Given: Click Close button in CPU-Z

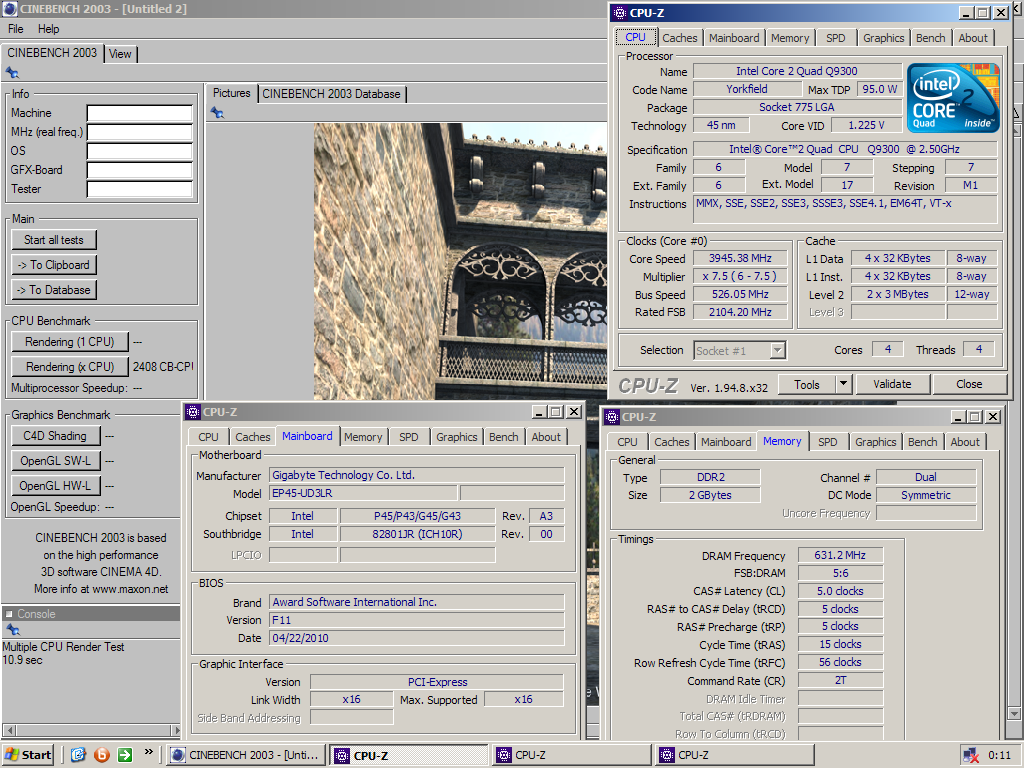Looking at the screenshot, I should 969,384.
